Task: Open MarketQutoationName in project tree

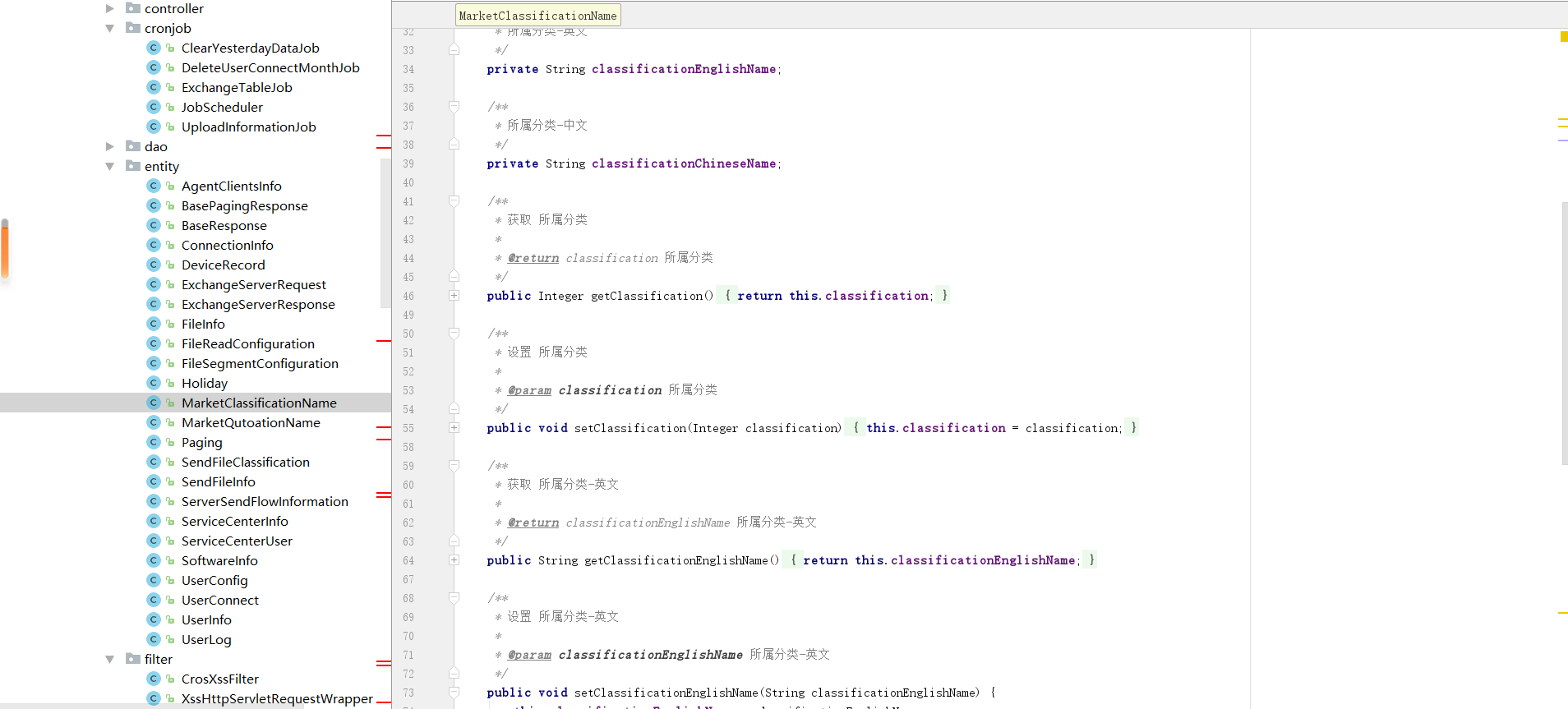Action: point(251,422)
